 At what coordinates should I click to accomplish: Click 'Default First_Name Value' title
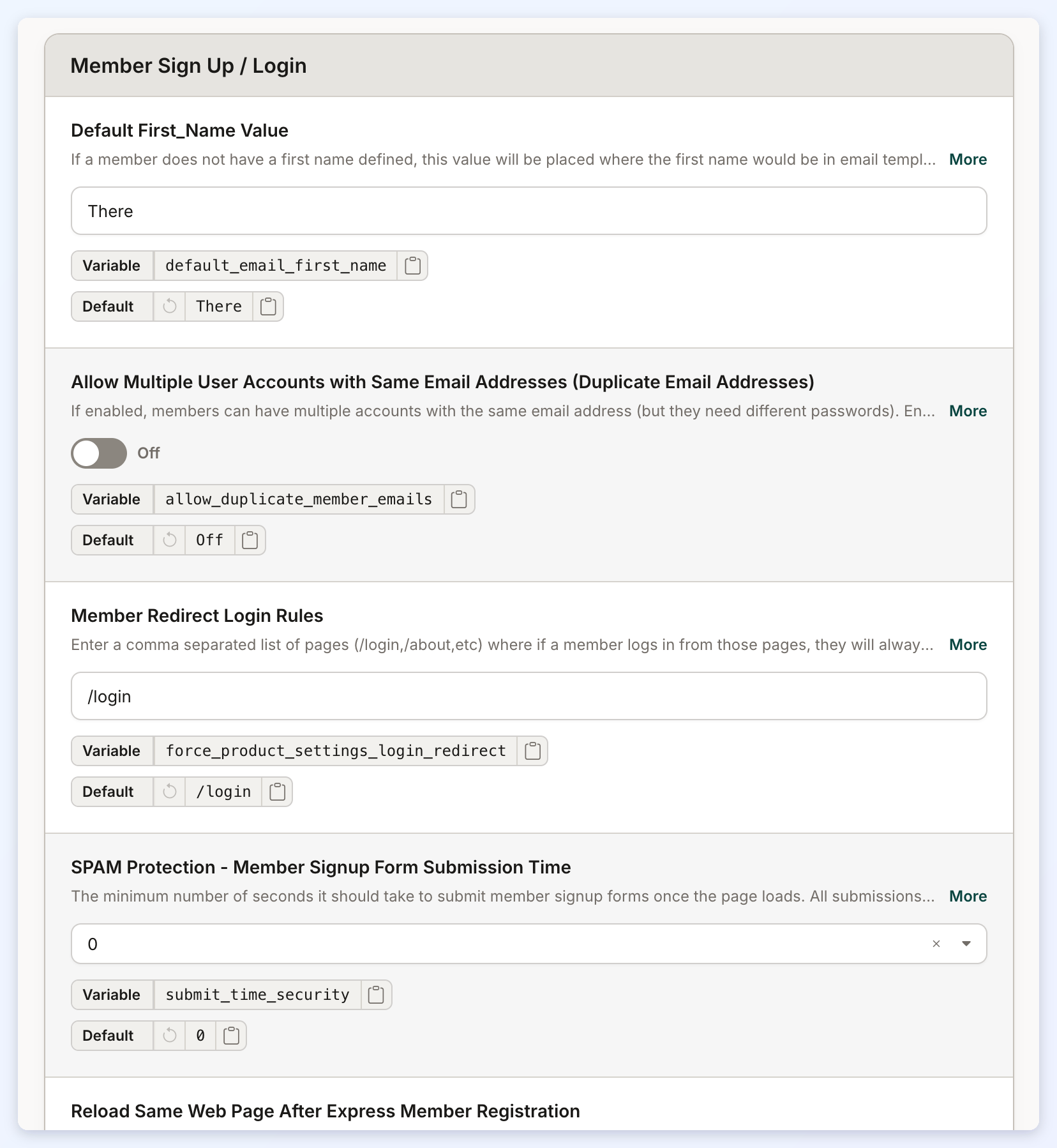180,130
